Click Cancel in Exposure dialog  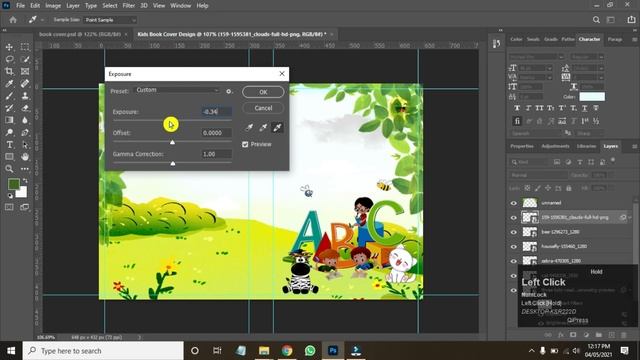(x=263, y=108)
